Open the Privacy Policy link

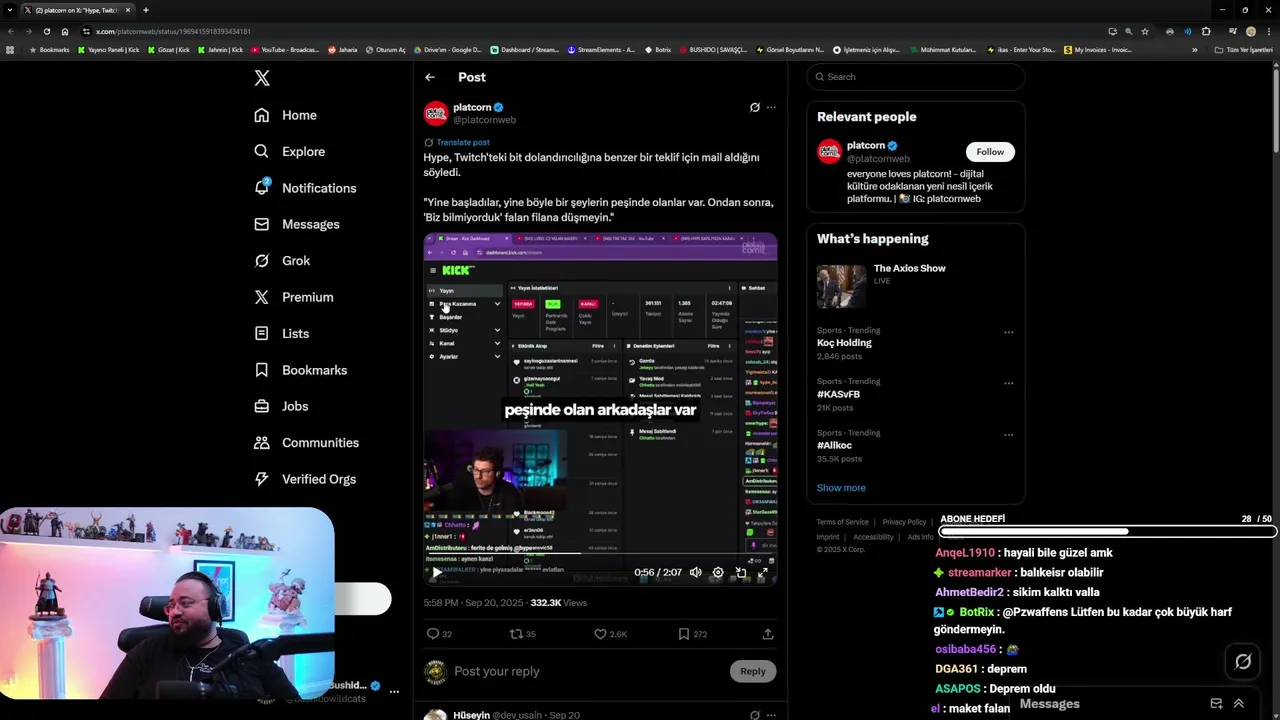tap(904, 522)
